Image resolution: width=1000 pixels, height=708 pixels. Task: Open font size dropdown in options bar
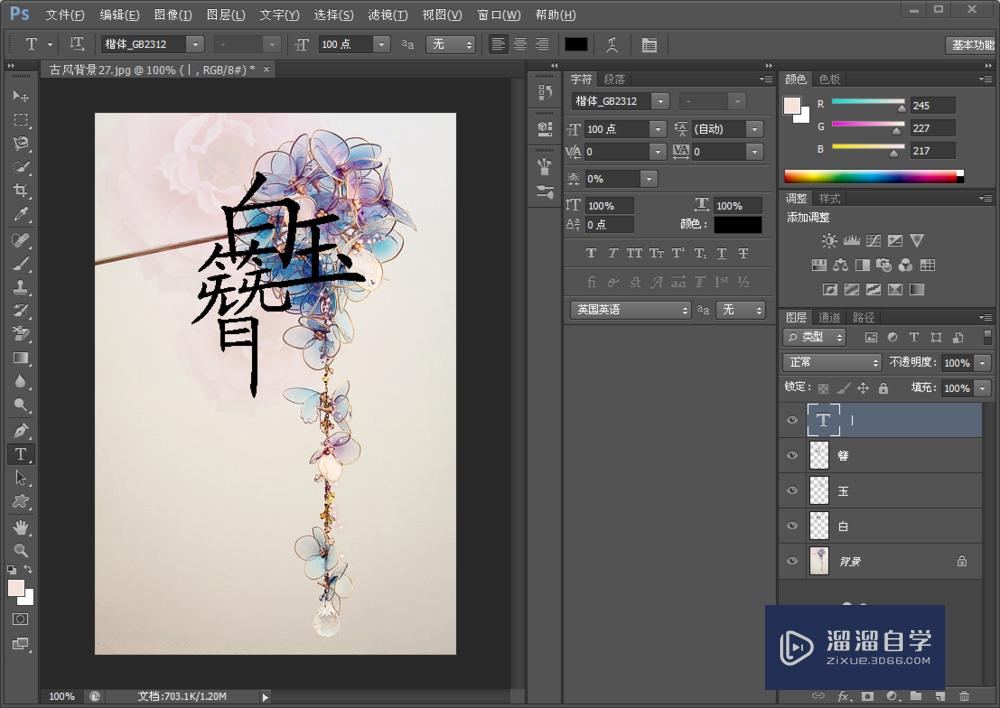pyautogui.click(x=381, y=44)
